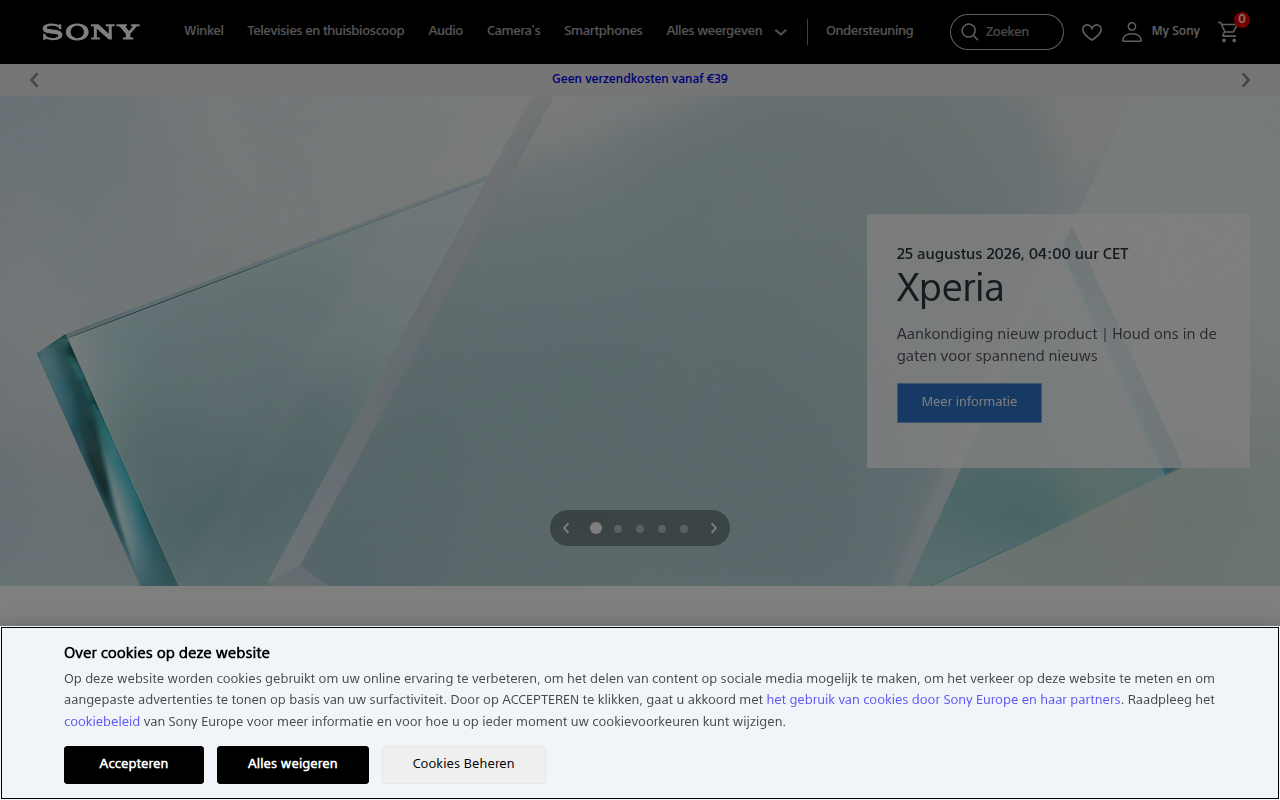
Task: Select the fifth carousel dot
Action: pos(684,529)
